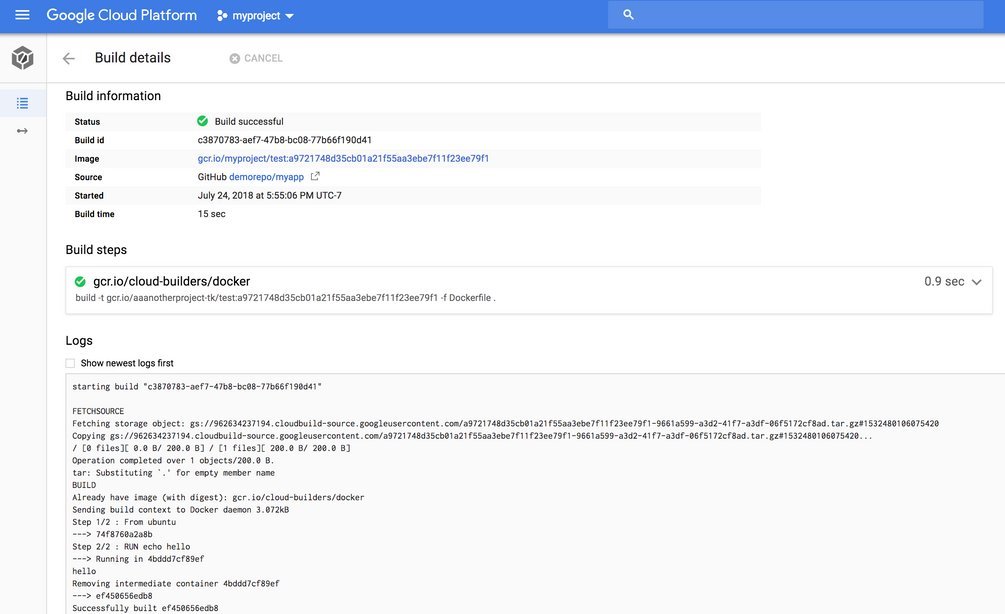Click the green check on the docker build step
Image resolution: width=1005 pixels, height=614 pixels.
tap(82, 281)
